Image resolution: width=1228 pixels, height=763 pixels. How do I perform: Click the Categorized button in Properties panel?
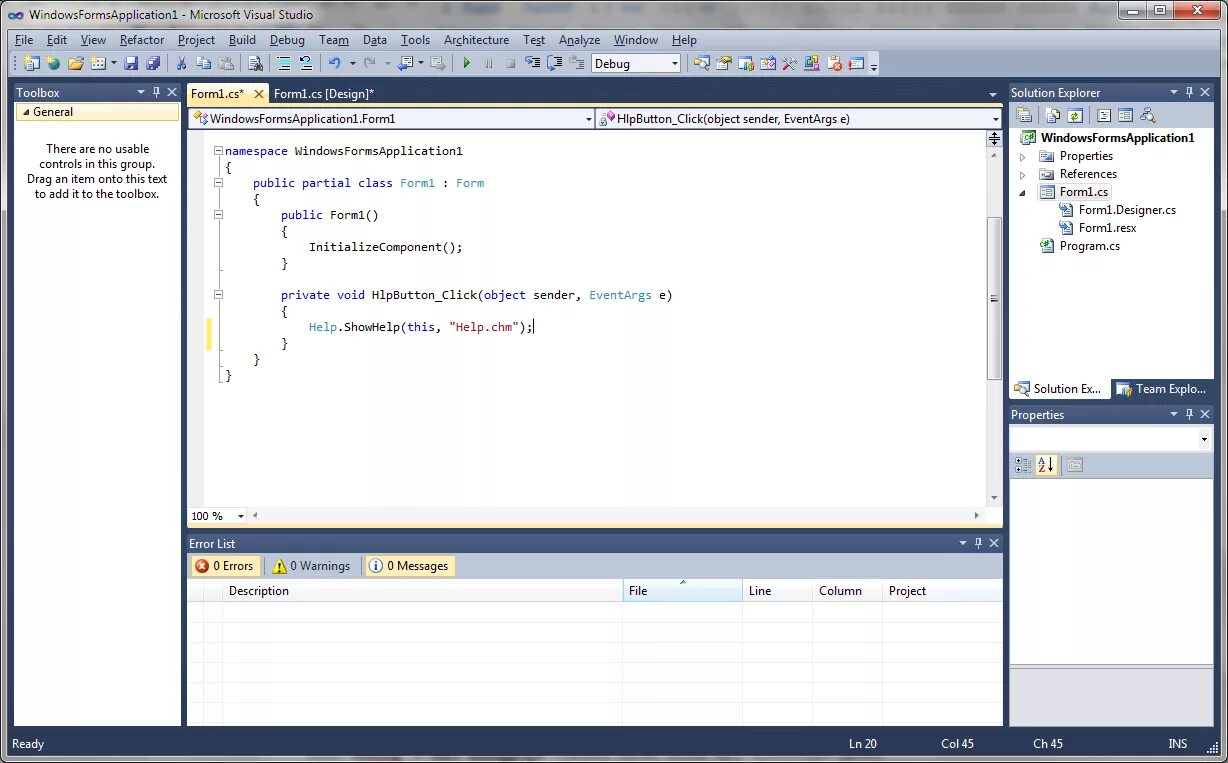tap(1023, 465)
